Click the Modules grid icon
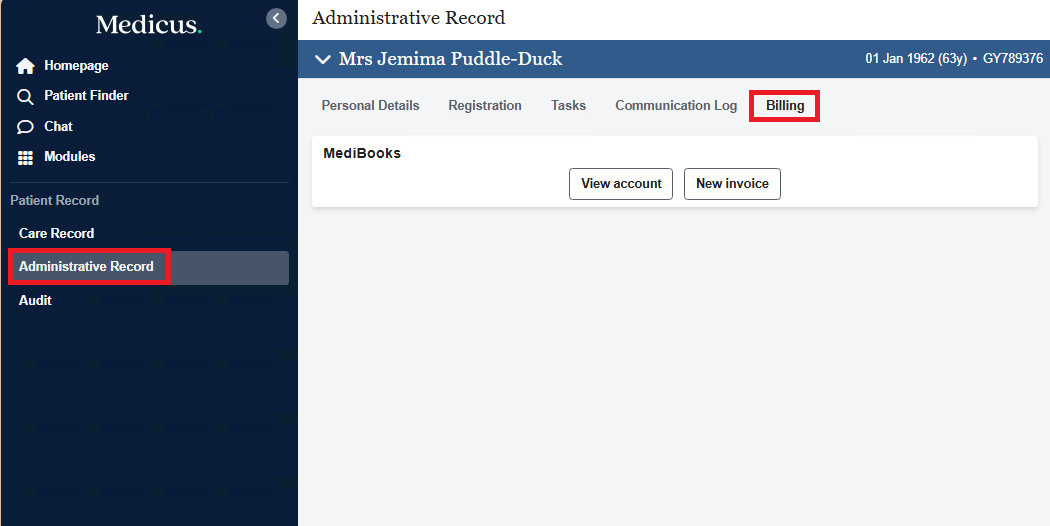1050x526 pixels. tap(26, 157)
